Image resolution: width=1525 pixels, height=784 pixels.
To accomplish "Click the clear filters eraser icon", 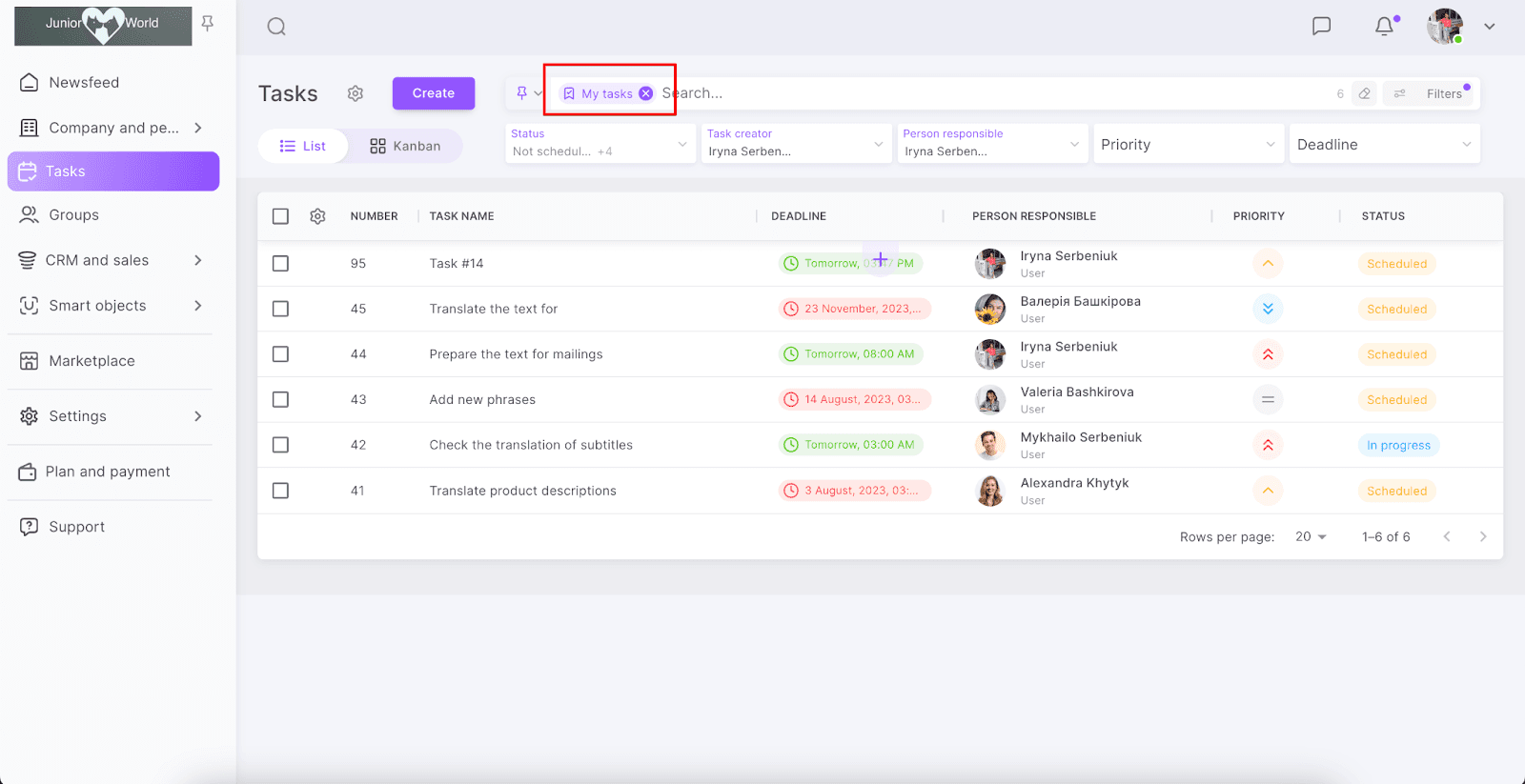I will coord(1365,93).
